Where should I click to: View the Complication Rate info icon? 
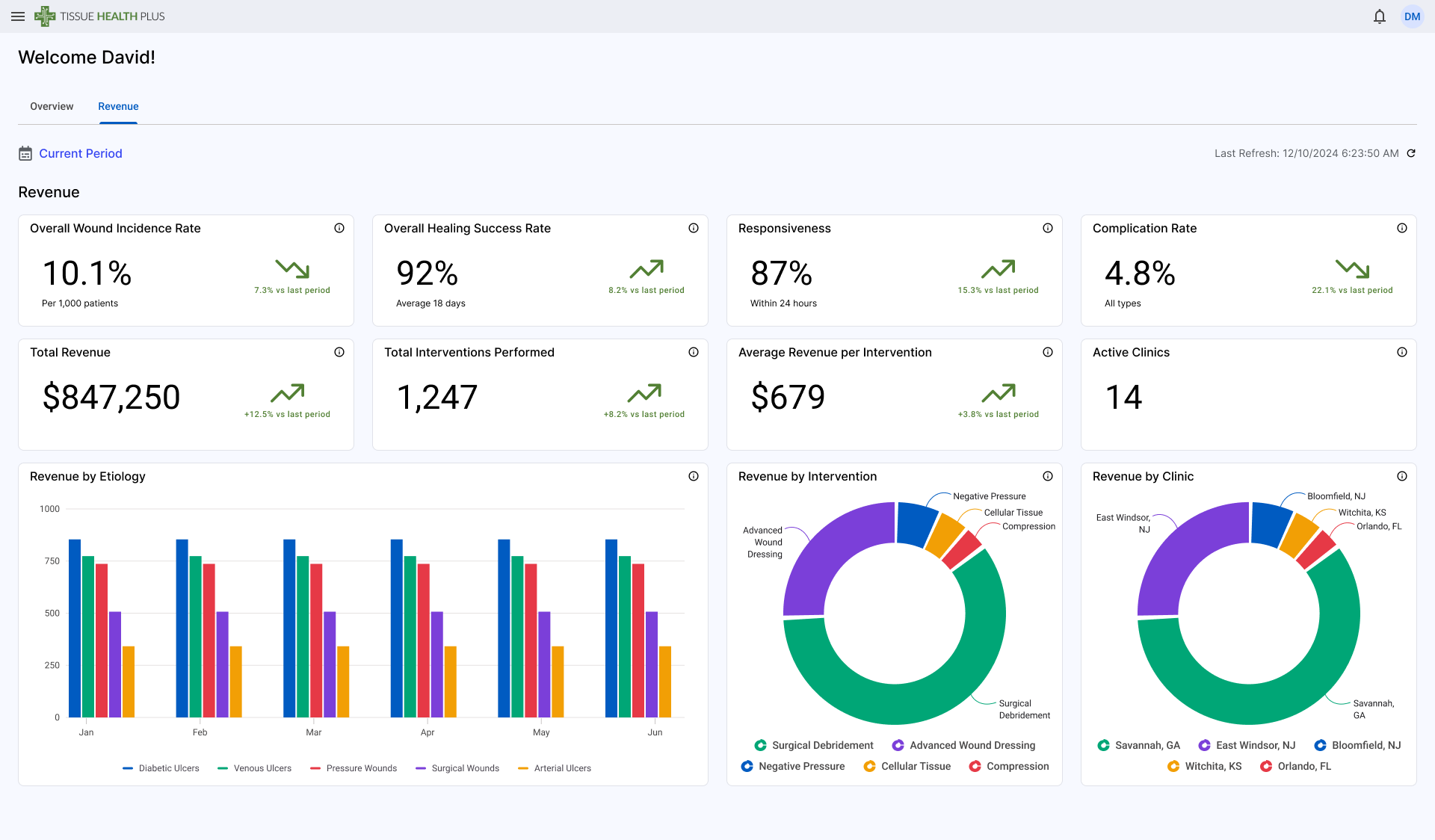(x=1402, y=228)
